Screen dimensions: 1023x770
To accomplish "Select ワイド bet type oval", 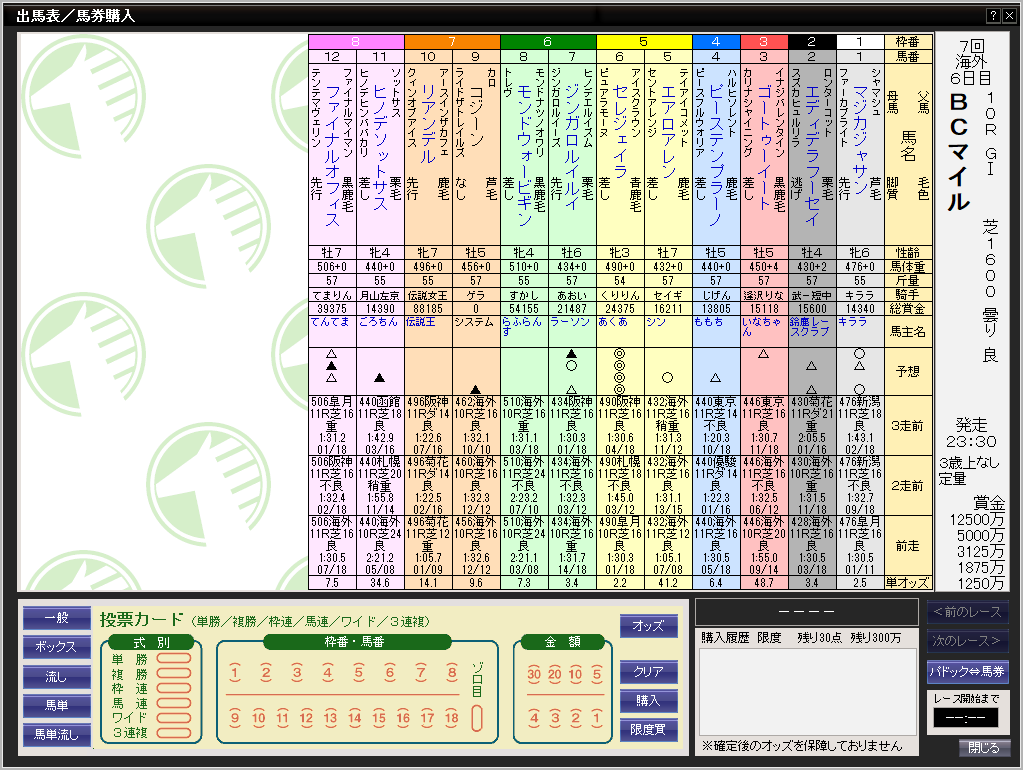I will click(x=174, y=718).
